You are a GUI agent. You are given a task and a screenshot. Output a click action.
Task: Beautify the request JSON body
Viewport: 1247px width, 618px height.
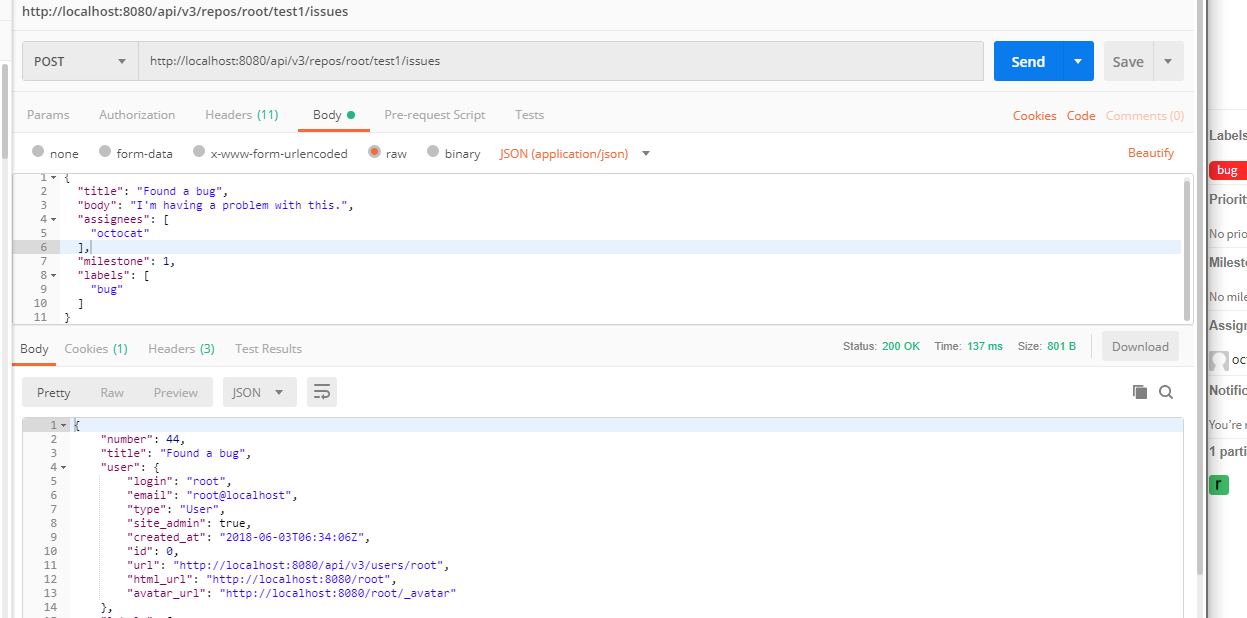[1151, 153]
